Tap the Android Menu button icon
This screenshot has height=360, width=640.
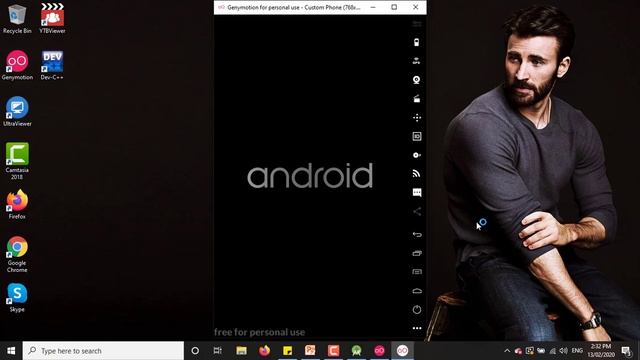click(x=417, y=272)
